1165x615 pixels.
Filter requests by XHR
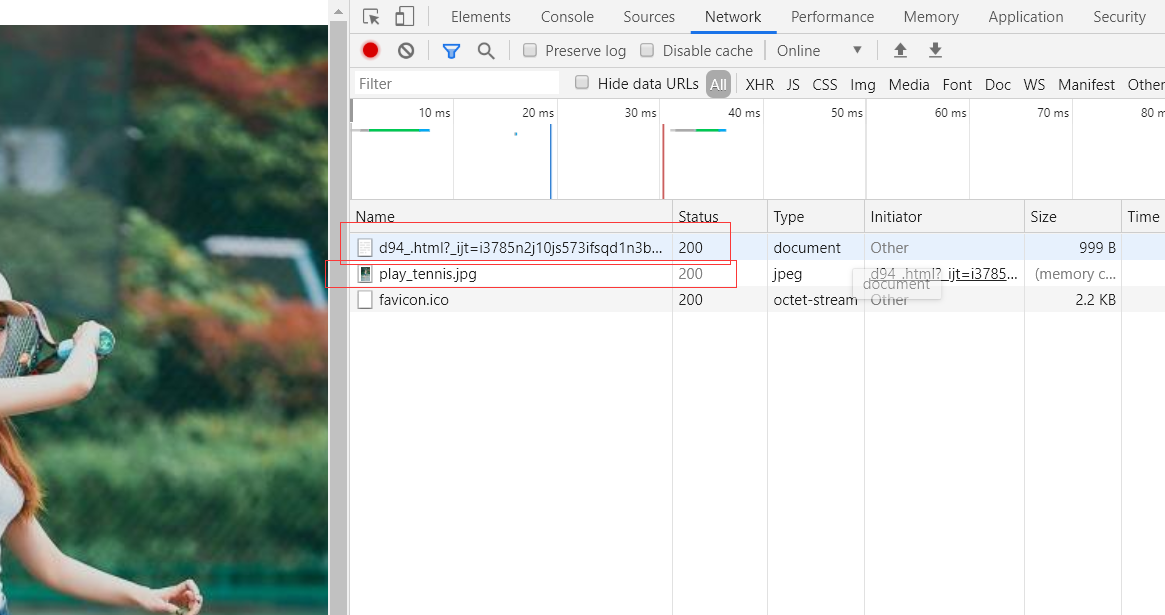pos(759,85)
